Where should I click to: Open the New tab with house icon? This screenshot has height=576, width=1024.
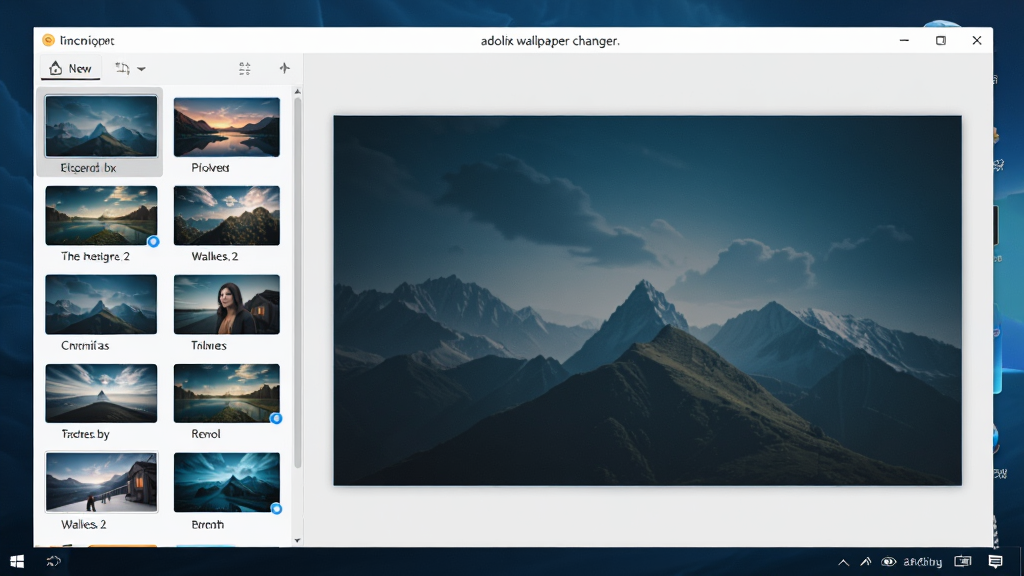pos(71,68)
